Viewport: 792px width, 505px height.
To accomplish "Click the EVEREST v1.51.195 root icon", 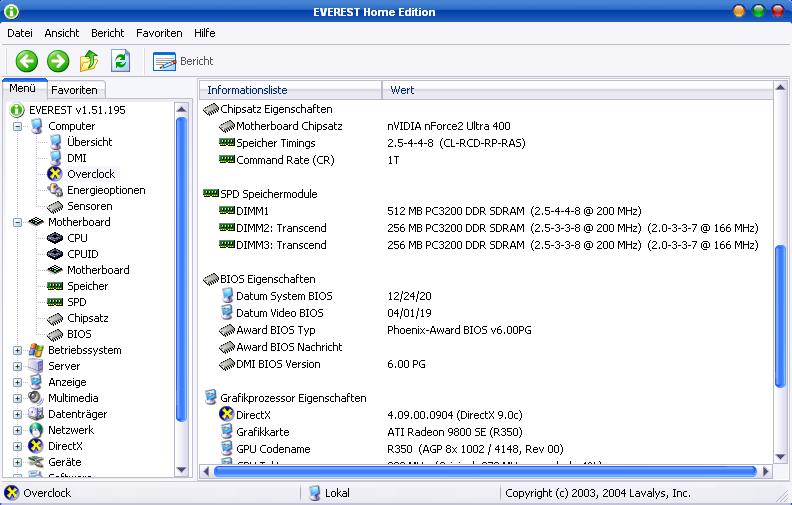I will click(x=17, y=110).
